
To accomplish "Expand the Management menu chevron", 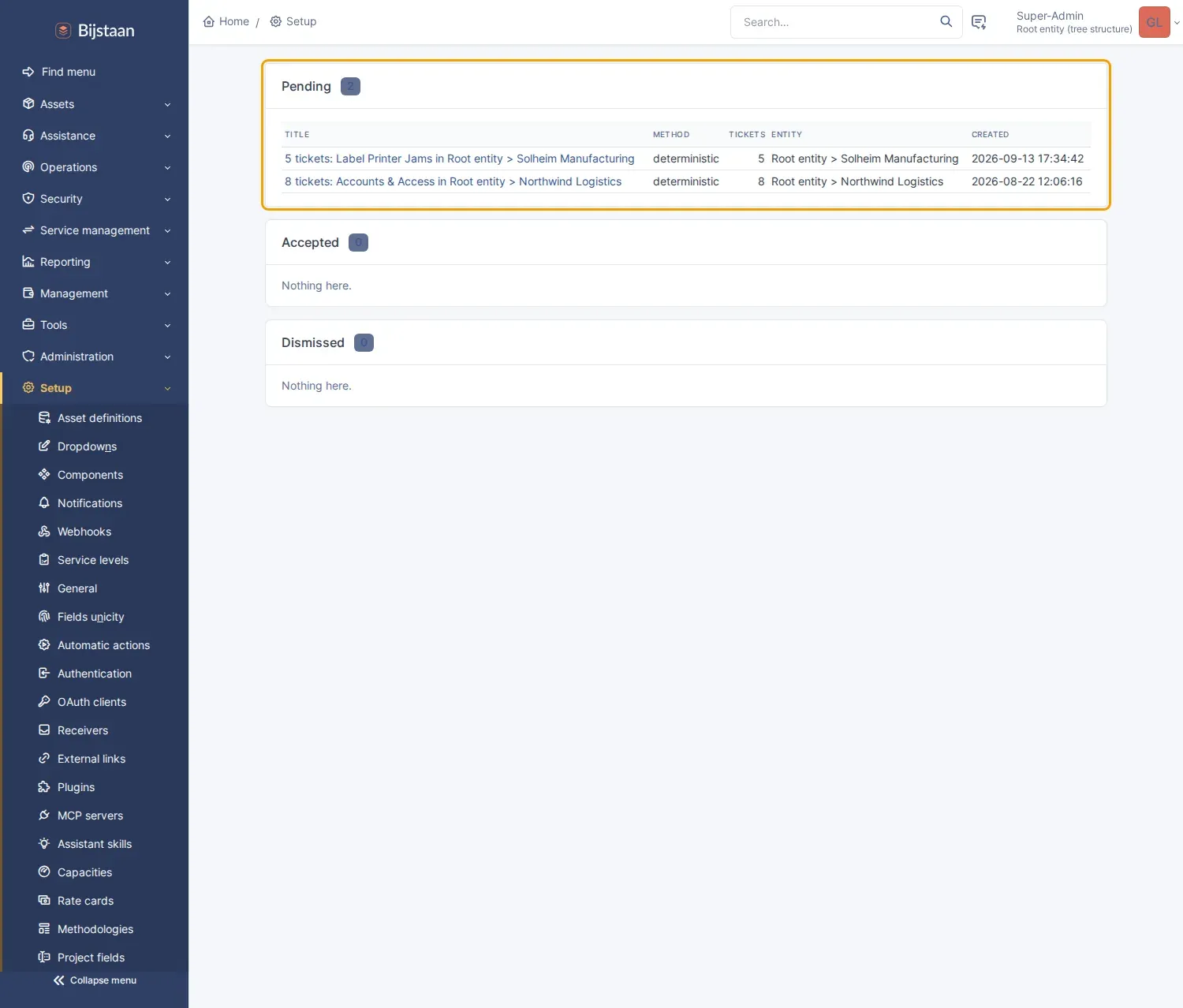I will [x=167, y=293].
